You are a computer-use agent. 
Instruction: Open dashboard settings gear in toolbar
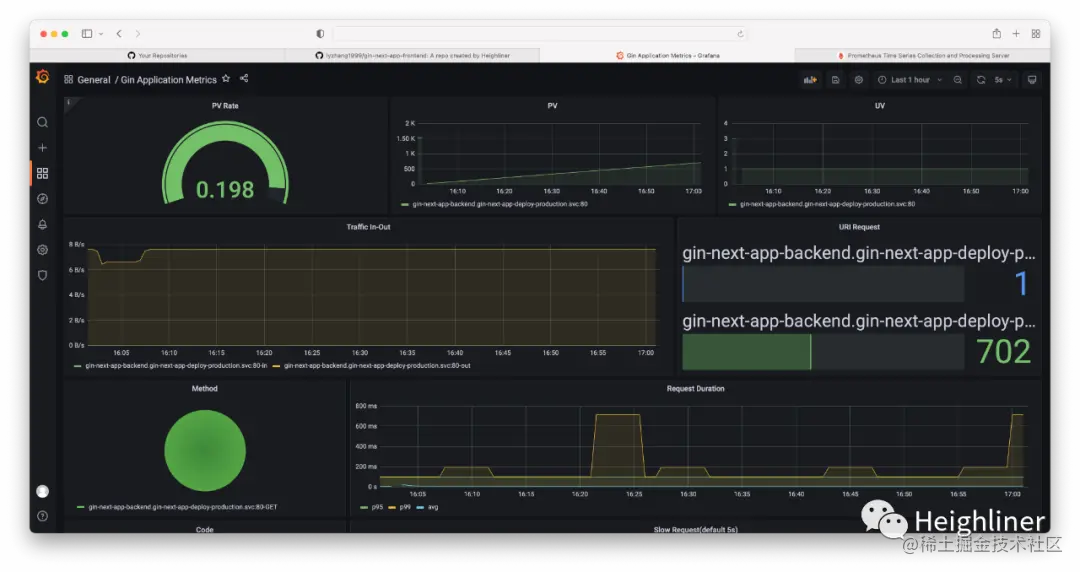tap(859, 80)
